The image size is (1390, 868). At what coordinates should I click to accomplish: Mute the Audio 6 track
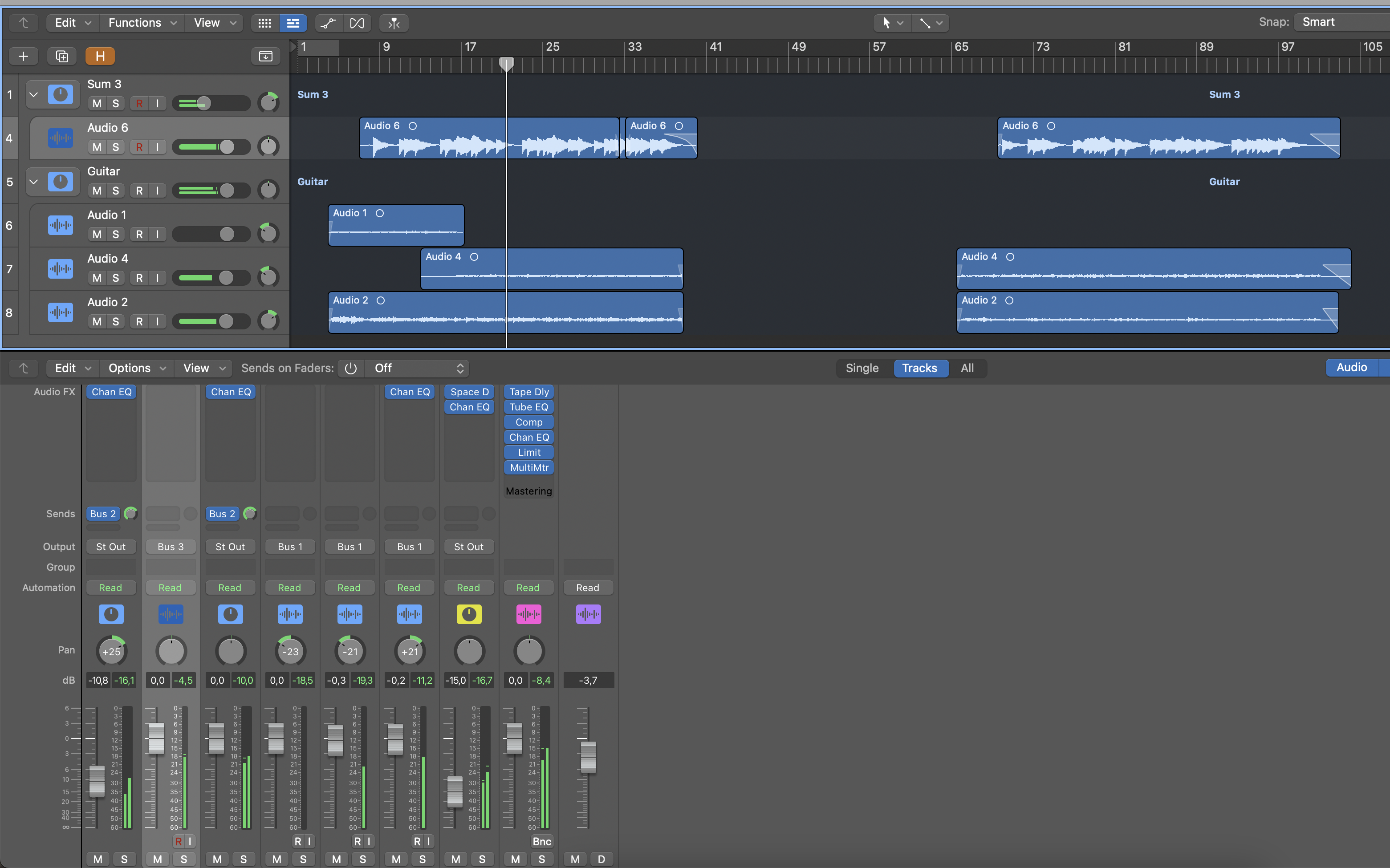click(97, 147)
